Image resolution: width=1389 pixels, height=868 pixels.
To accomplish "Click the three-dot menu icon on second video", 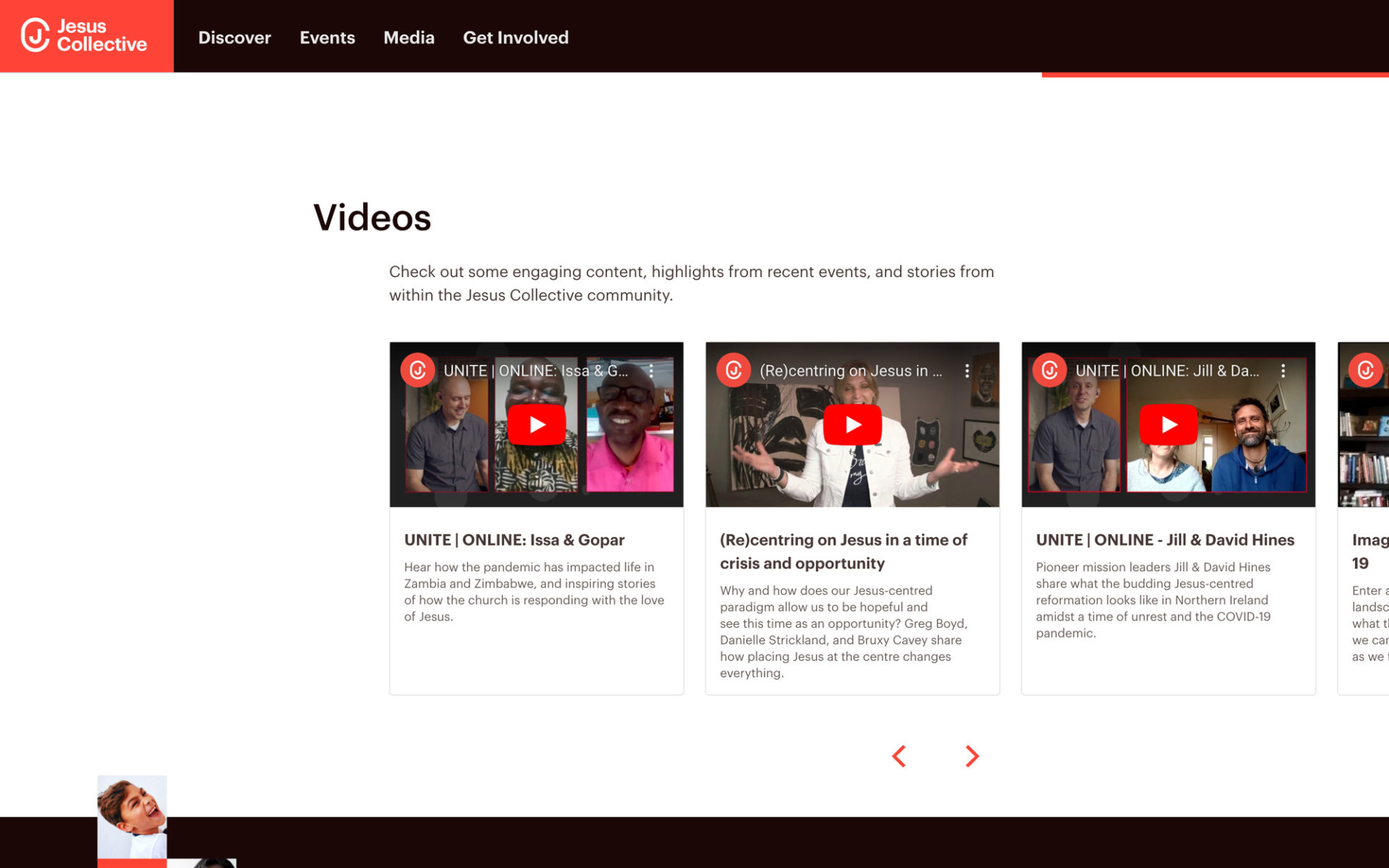I will point(968,370).
